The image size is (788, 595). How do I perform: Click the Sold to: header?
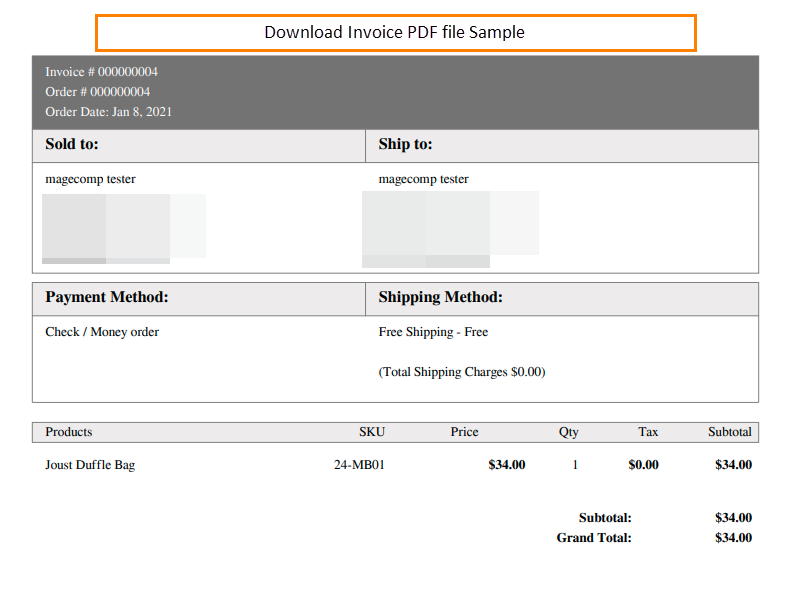(x=72, y=144)
